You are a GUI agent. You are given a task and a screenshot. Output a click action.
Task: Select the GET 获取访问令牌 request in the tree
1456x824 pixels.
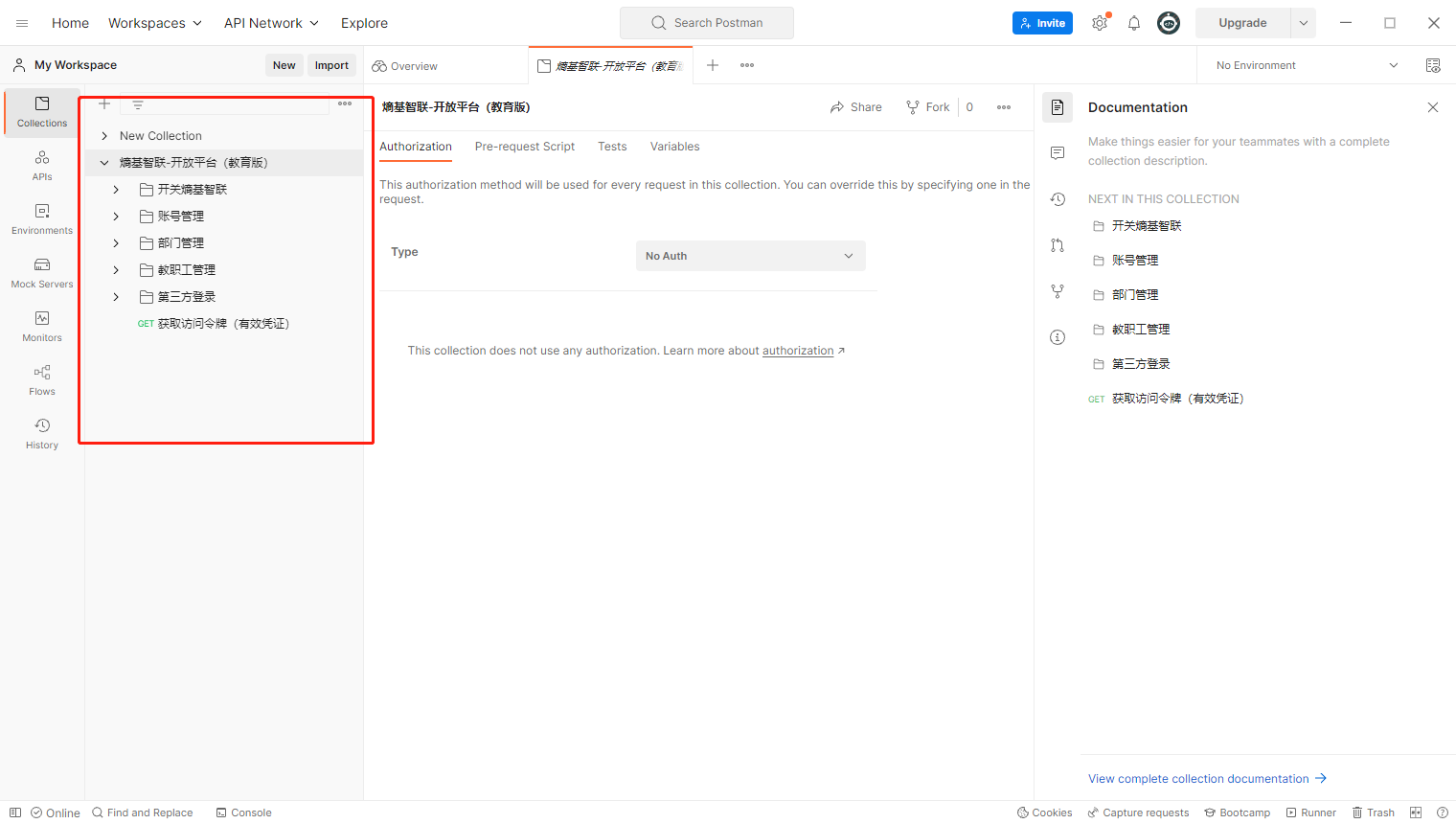(x=222, y=324)
